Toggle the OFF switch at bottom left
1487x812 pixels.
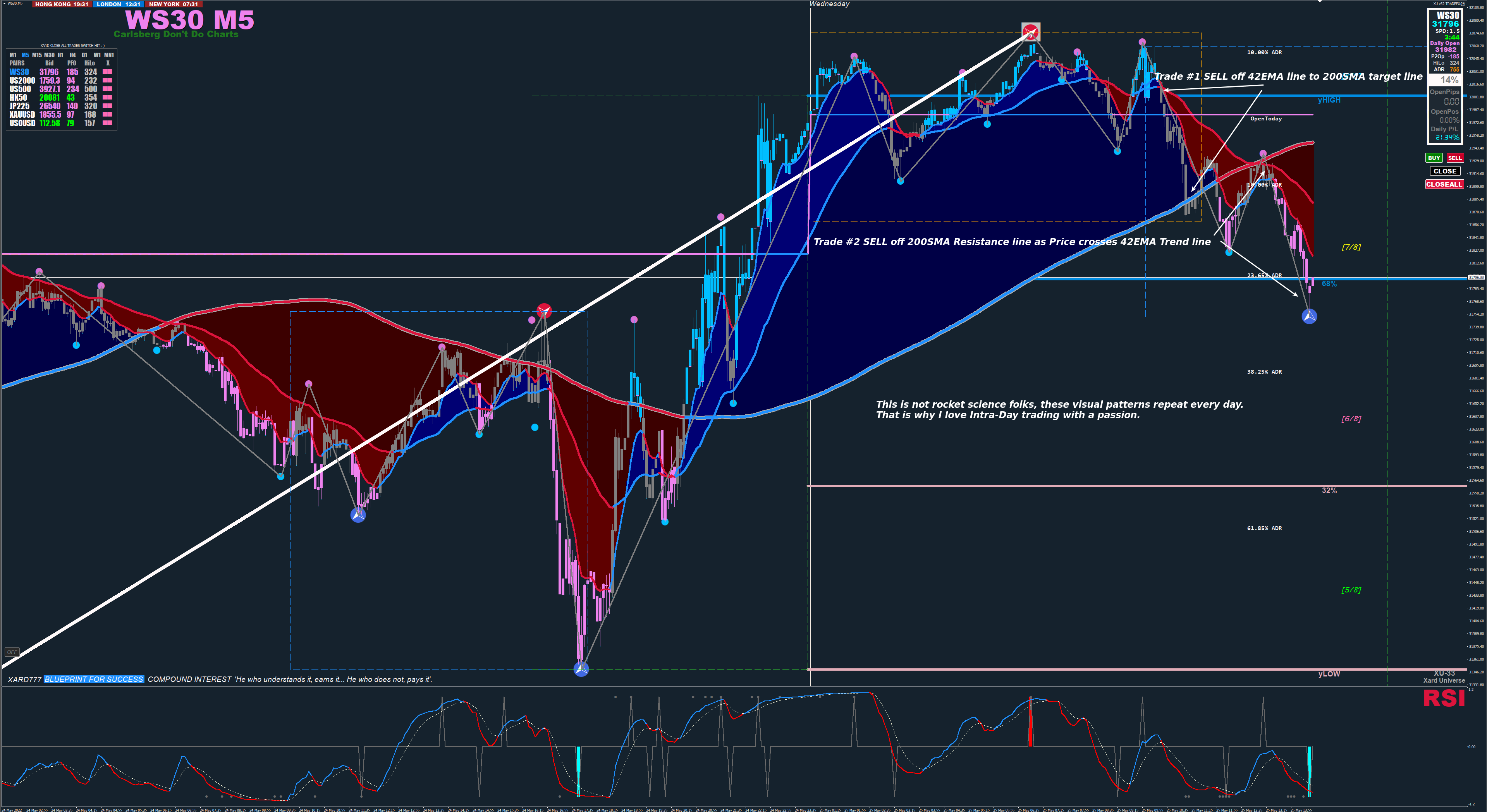(x=12, y=652)
